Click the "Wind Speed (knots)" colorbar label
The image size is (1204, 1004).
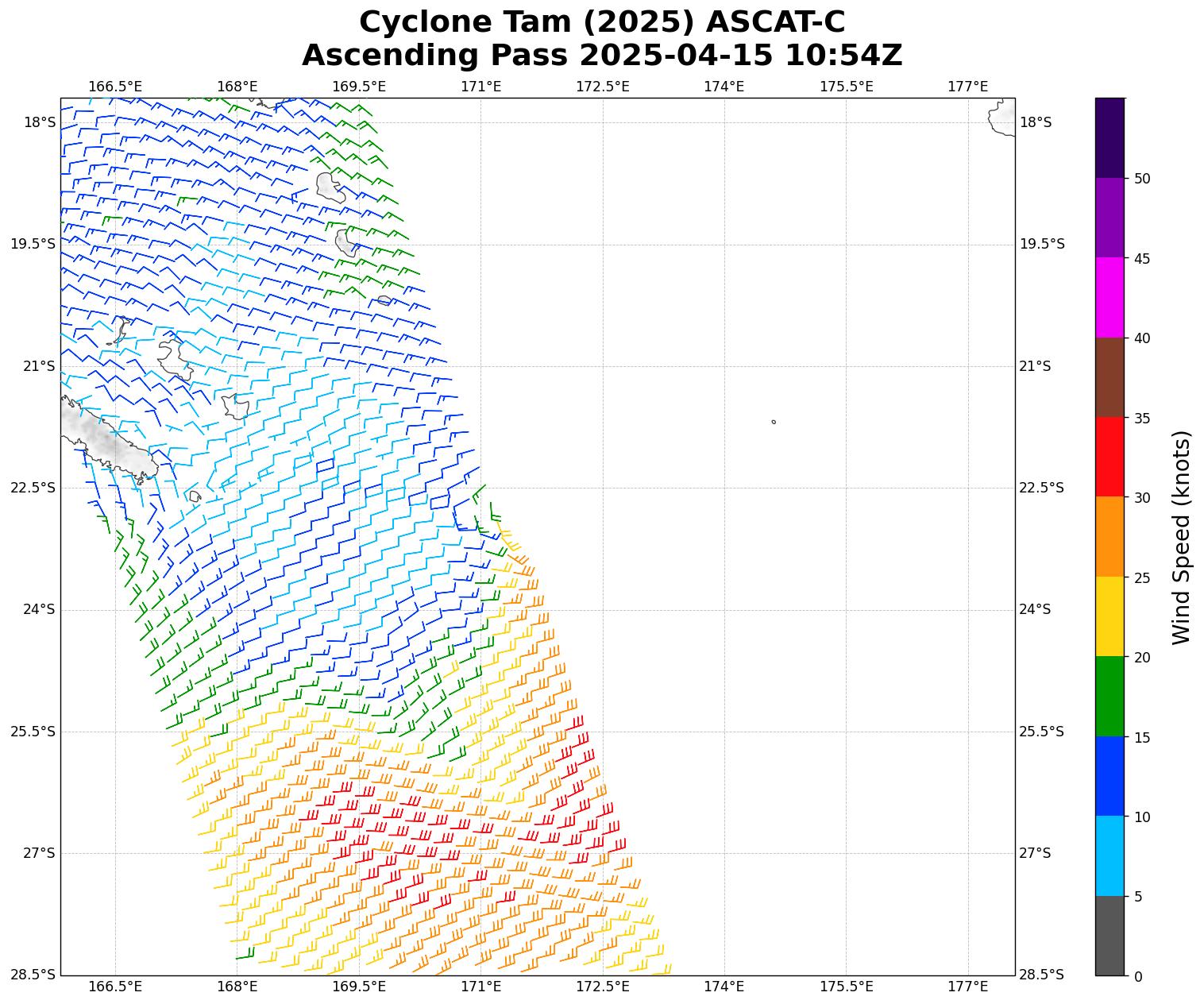click(x=1182, y=537)
